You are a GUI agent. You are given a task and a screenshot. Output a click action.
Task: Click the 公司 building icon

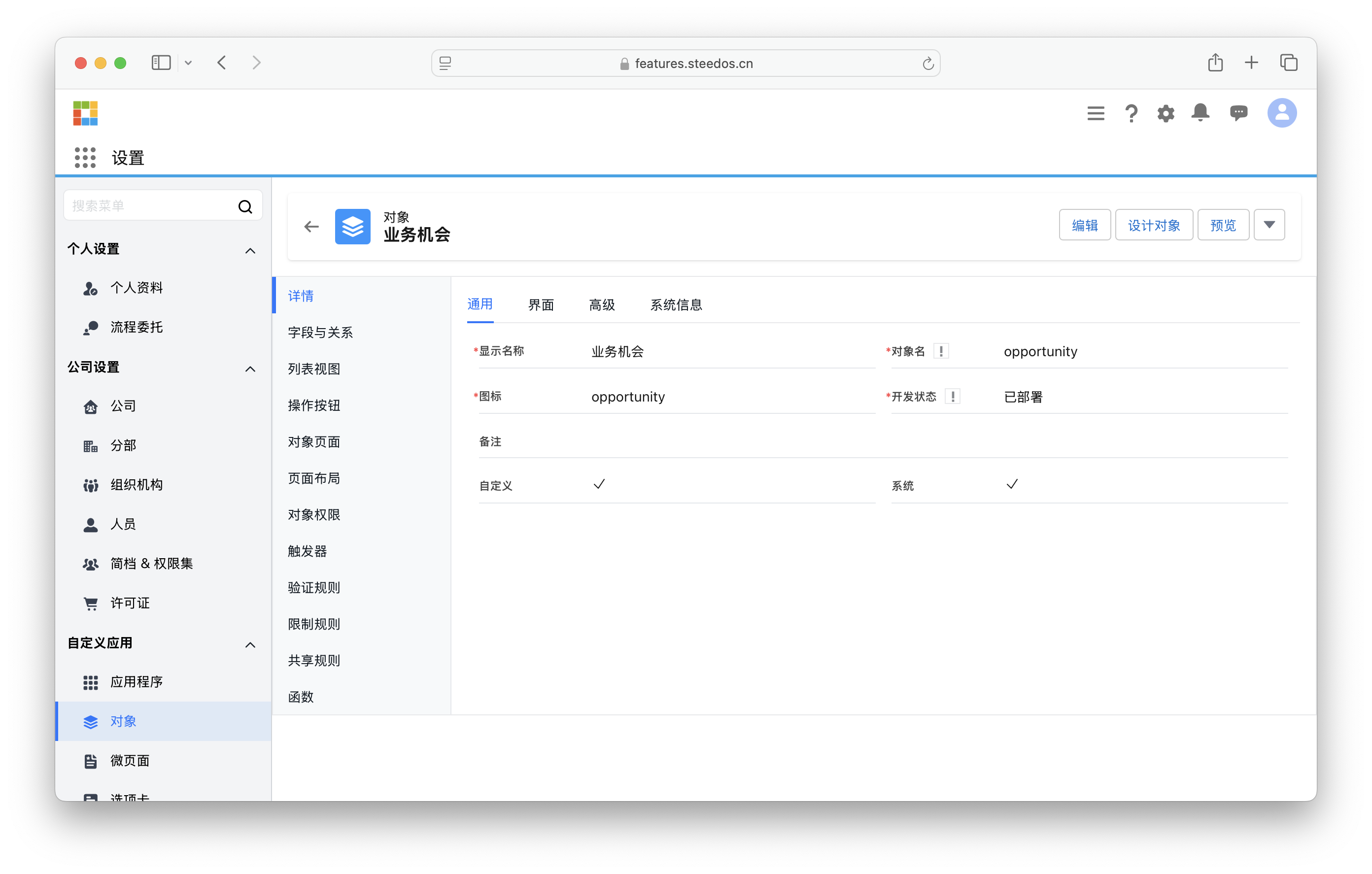91,406
